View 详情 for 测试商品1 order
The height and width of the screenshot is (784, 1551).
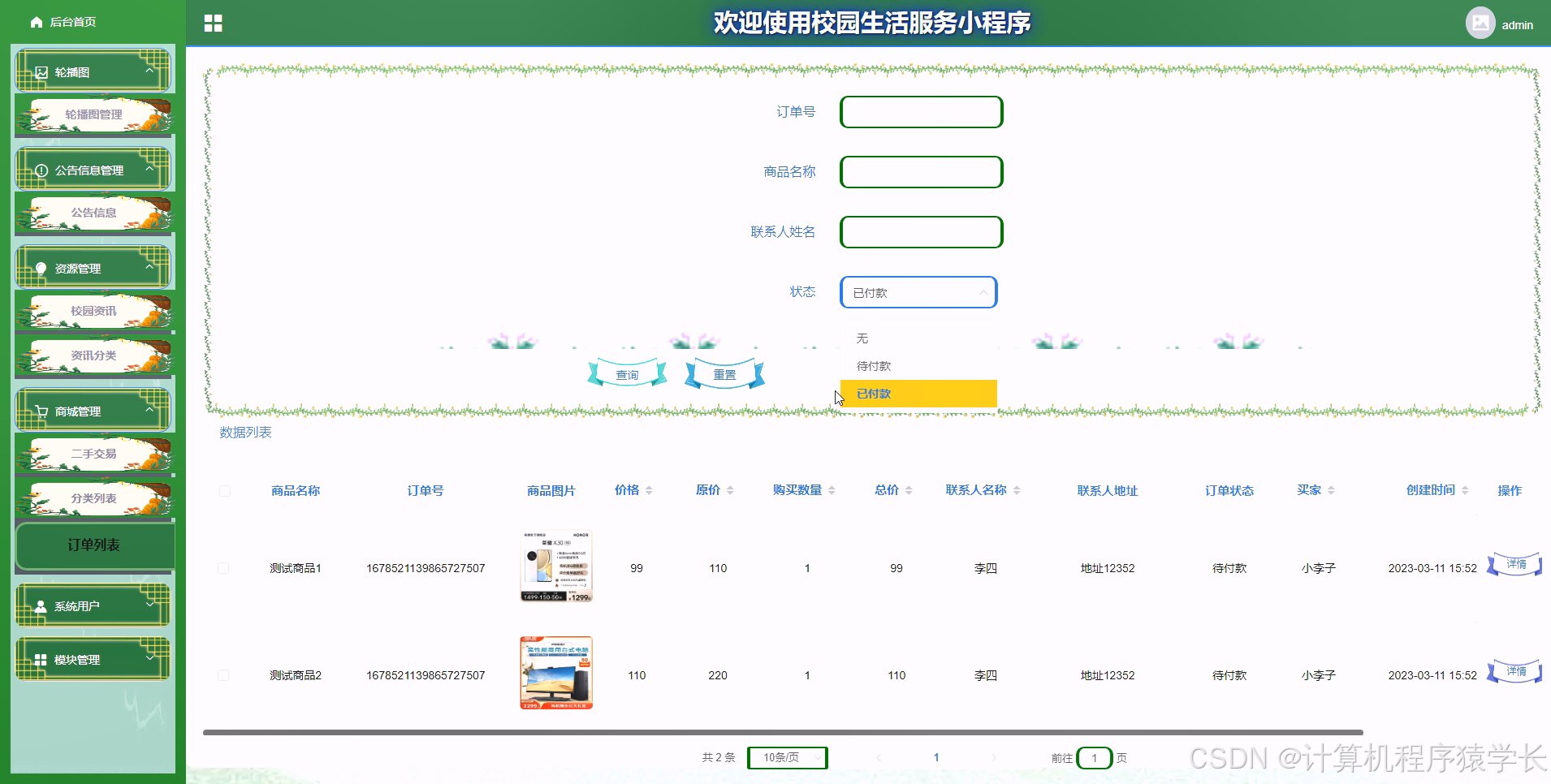click(x=1514, y=564)
